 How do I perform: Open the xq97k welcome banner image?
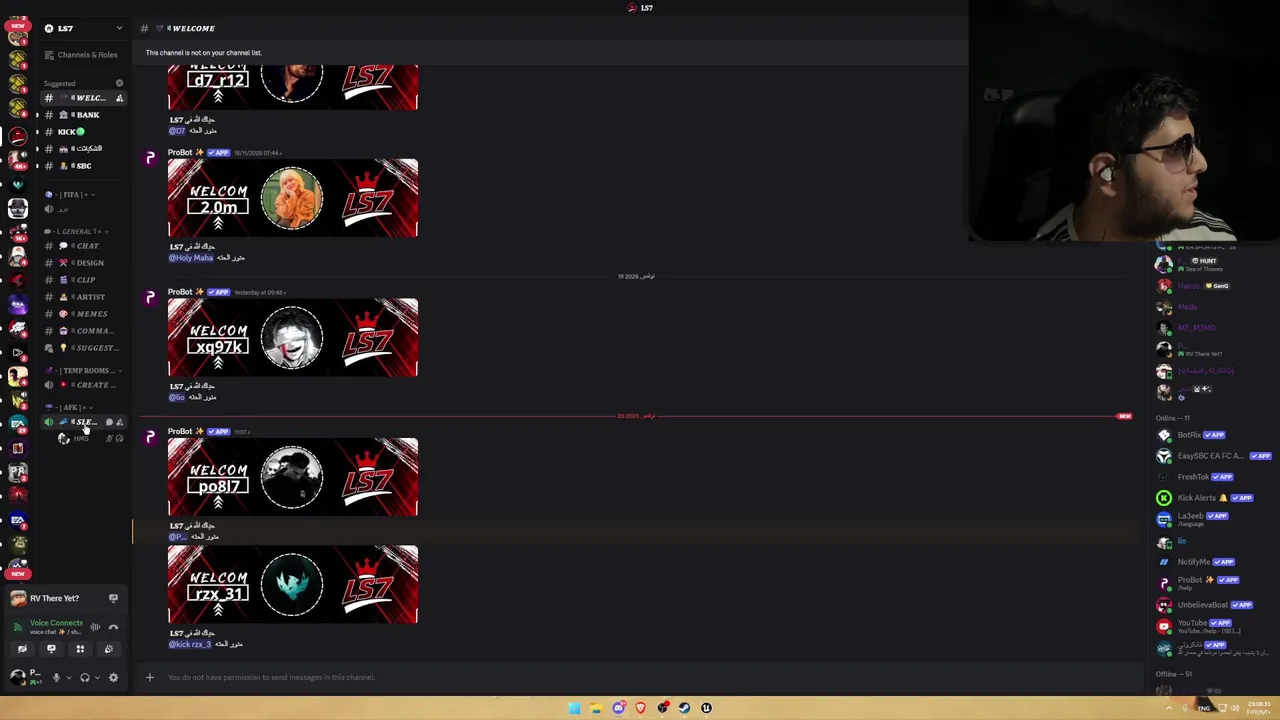[293, 337]
